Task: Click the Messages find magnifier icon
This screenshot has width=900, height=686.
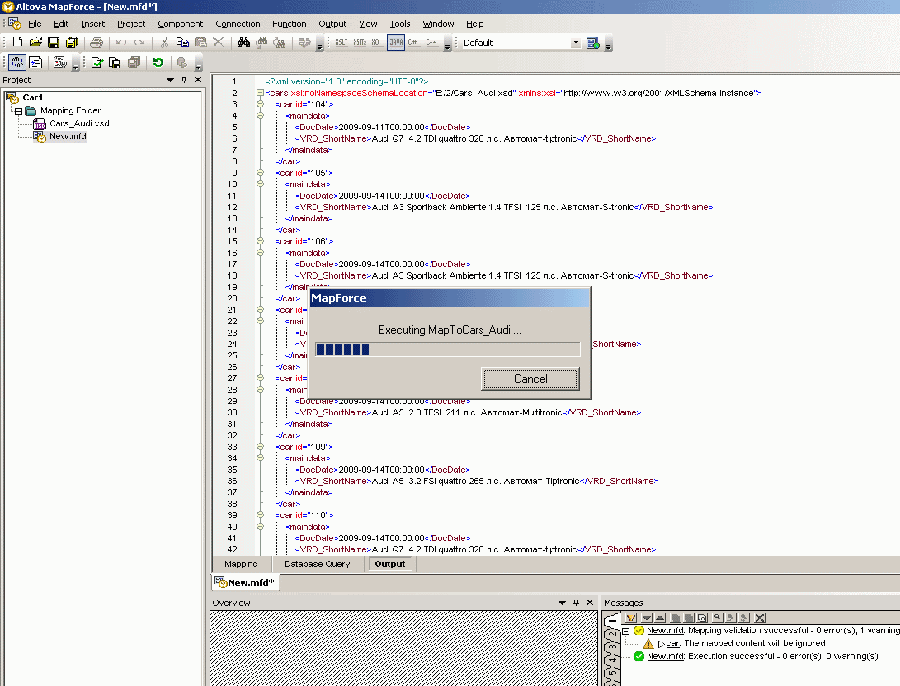Action: pyautogui.click(x=717, y=618)
